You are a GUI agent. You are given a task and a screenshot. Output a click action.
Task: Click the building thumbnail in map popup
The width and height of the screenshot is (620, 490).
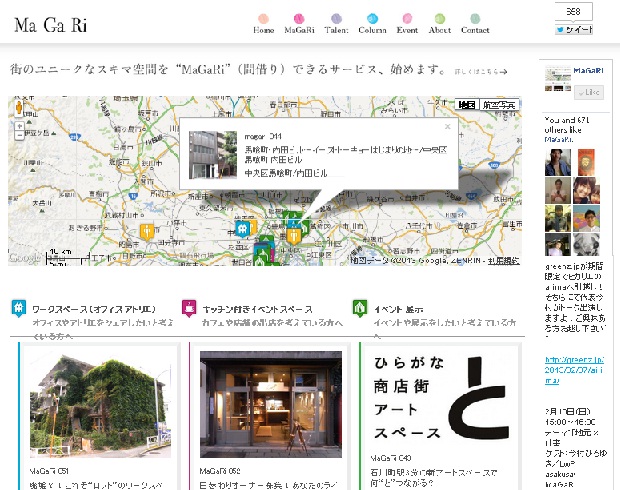point(213,155)
